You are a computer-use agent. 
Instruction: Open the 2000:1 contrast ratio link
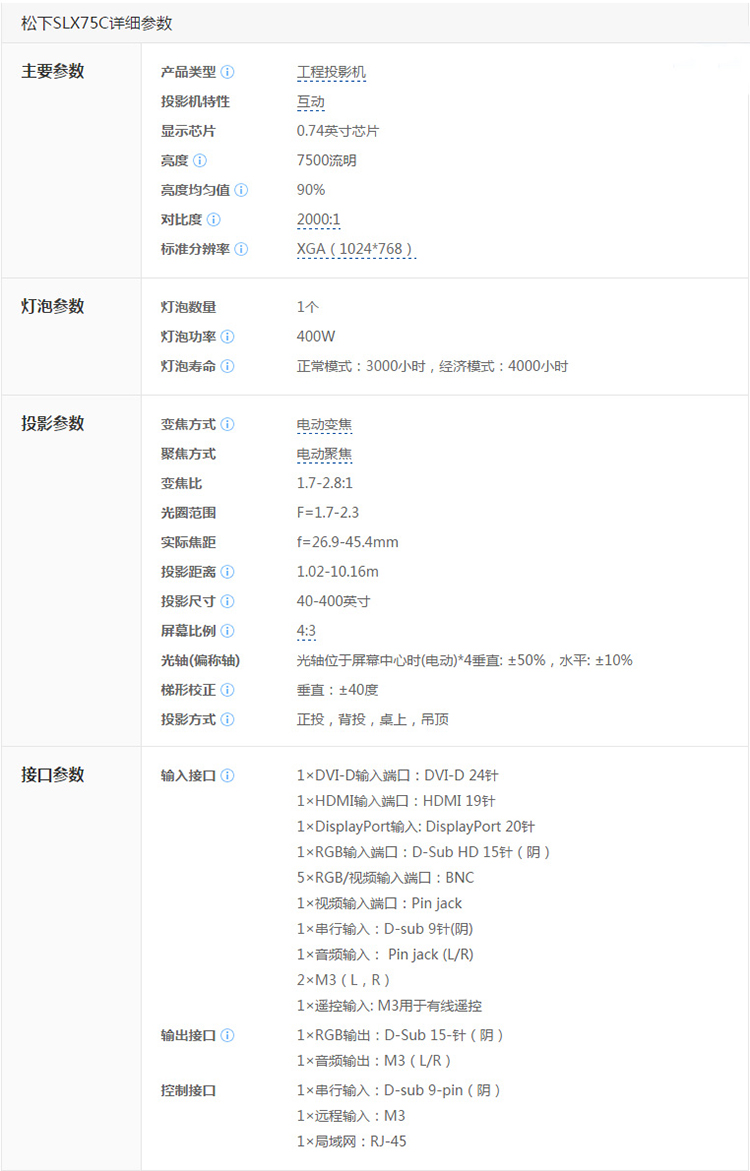(x=319, y=220)
